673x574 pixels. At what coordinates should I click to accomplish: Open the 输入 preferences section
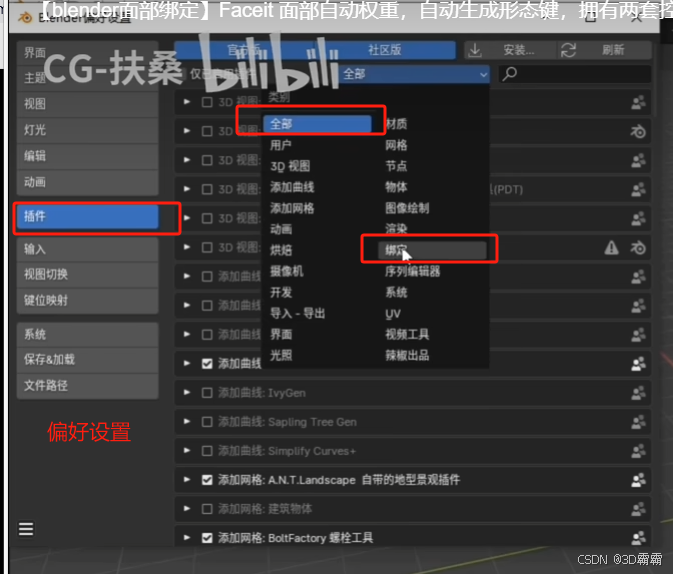(x=88, y=249)
